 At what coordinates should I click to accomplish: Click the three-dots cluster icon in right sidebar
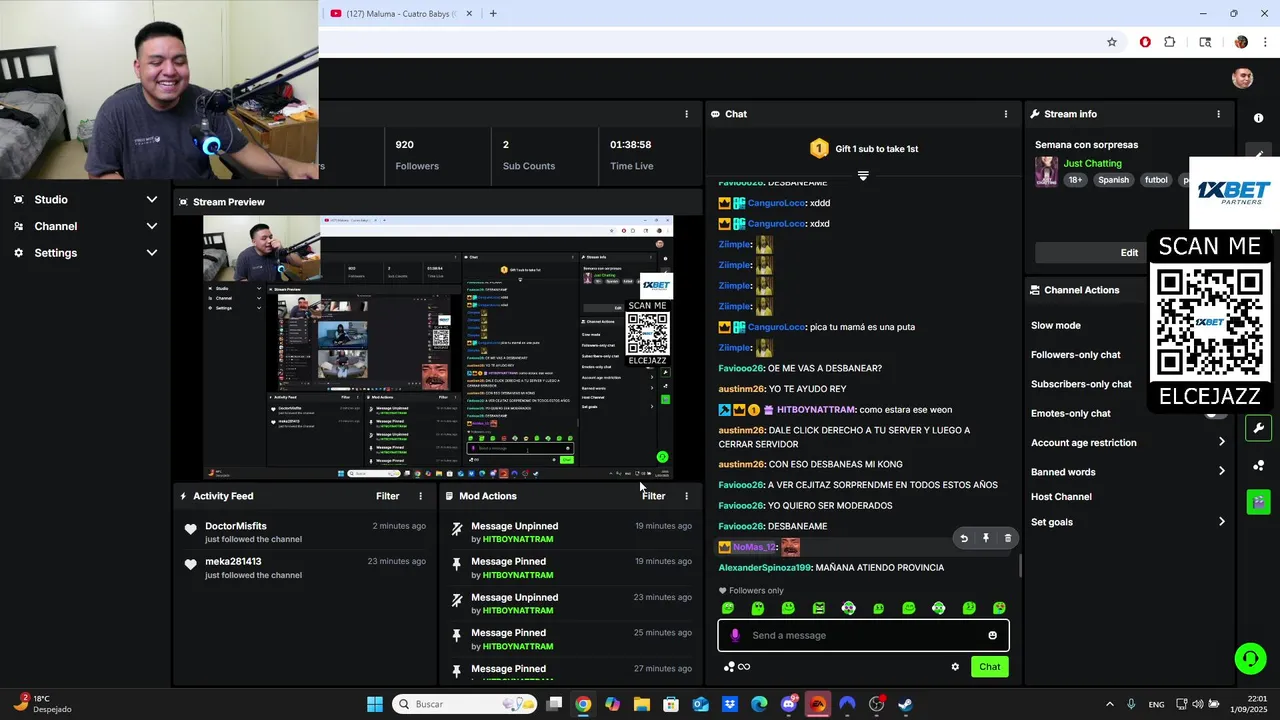[1258, 466]
